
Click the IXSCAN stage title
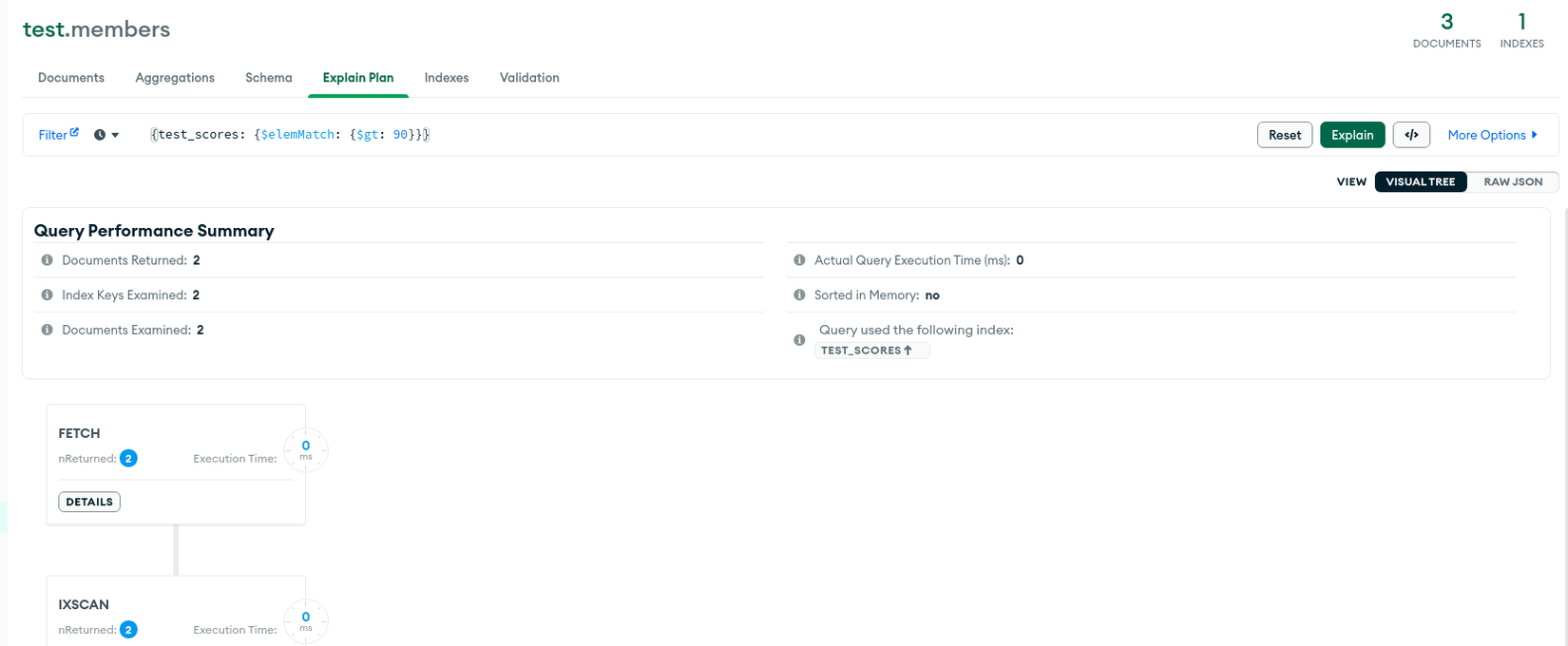coord(84,604)
